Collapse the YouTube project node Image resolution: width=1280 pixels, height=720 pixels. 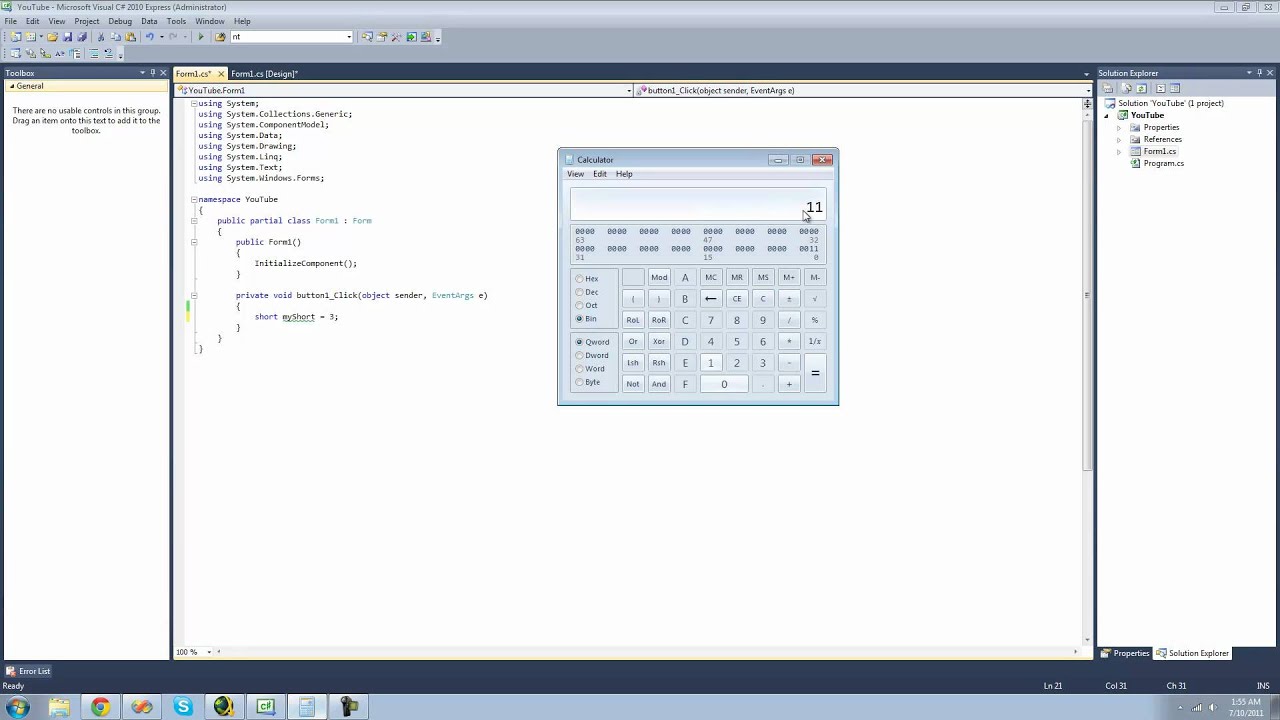pyautogui.click(x=1107, y=116)
